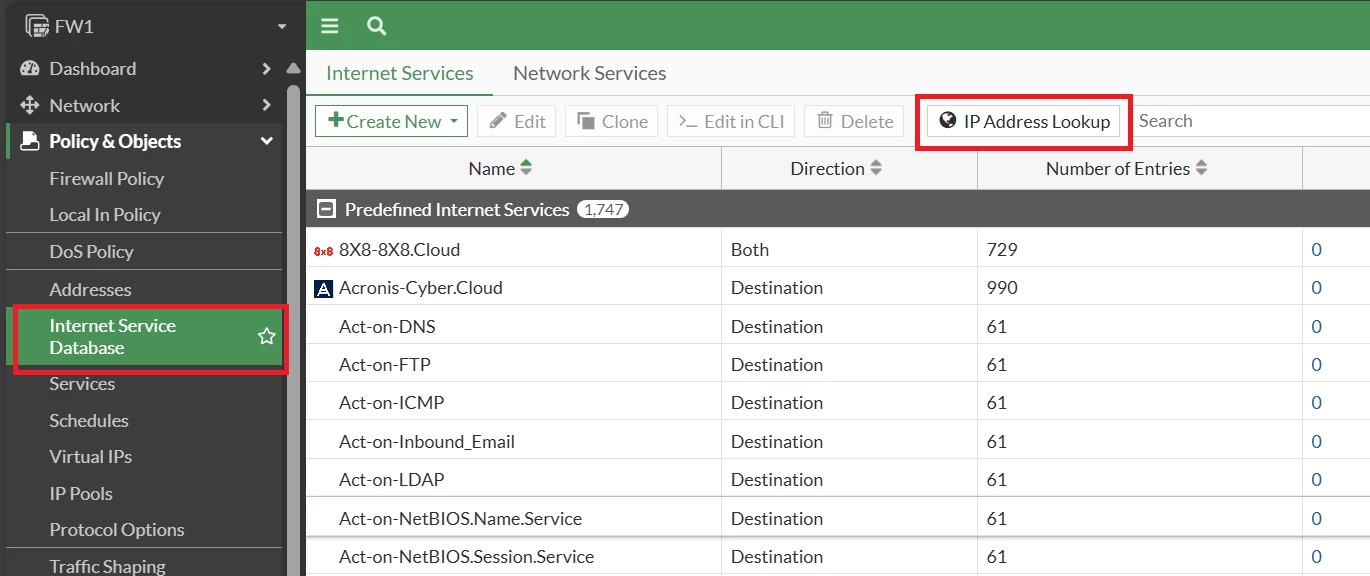Click the FW1 firewall device icon

(x=37, y=26)
